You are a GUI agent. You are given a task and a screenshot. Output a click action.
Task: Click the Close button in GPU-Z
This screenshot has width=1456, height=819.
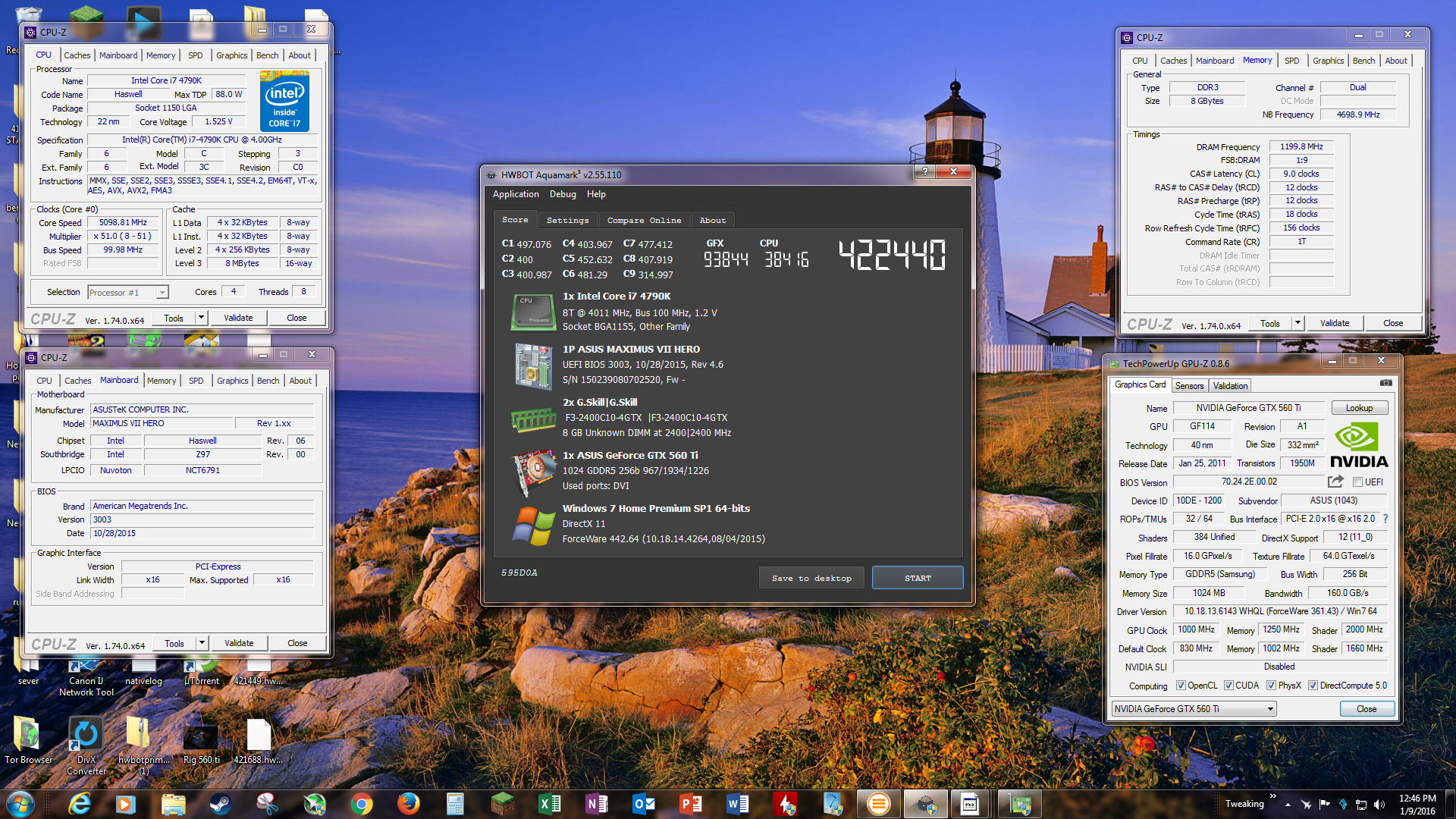pyautogui.click(x=1367, y=709)
